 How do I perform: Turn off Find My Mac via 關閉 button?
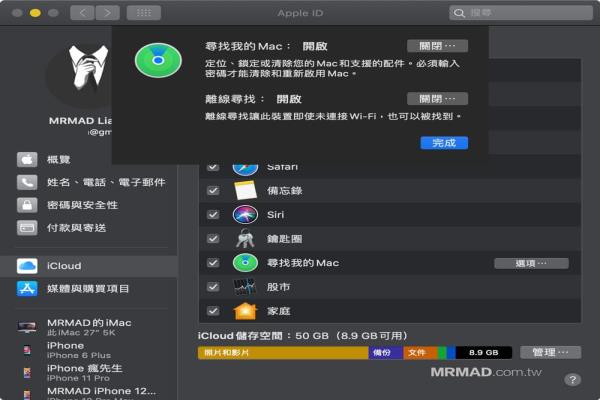coord(437,46)
